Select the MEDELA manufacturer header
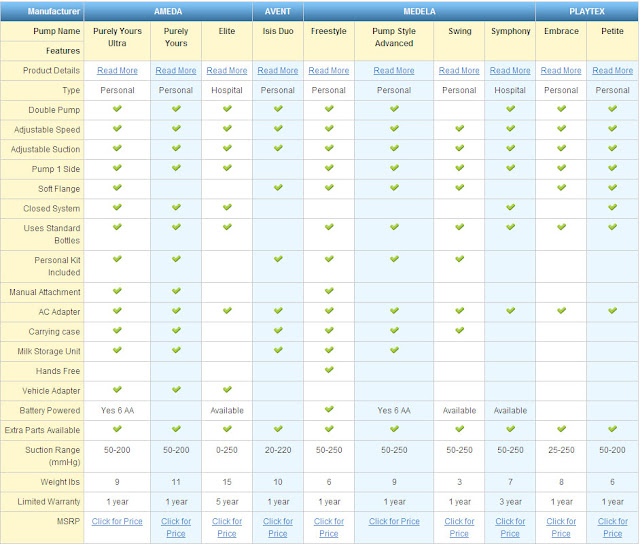Viewport: 640px width, 544px height. coord(419,11)
